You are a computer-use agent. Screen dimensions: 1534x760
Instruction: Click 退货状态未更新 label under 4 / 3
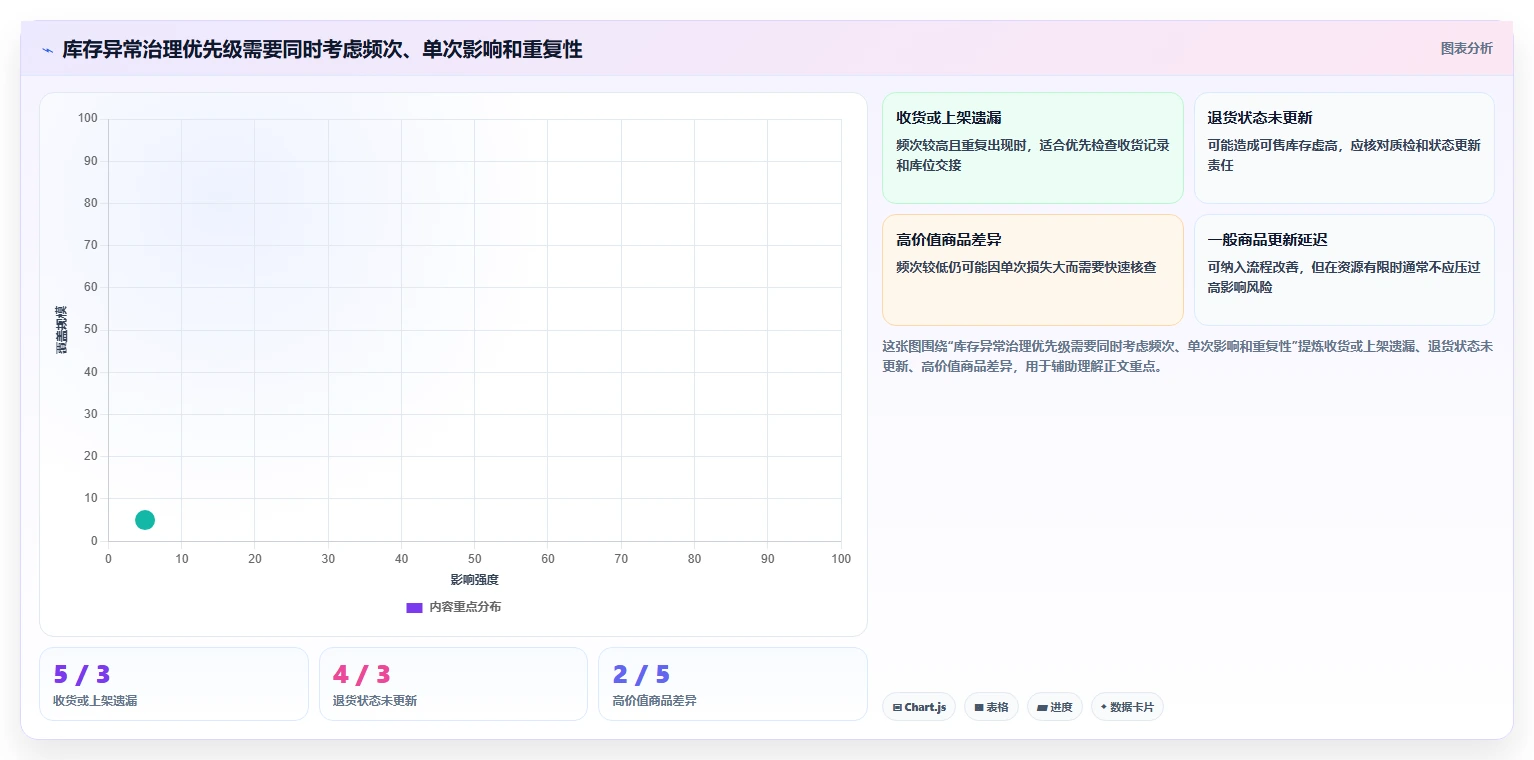375,701
